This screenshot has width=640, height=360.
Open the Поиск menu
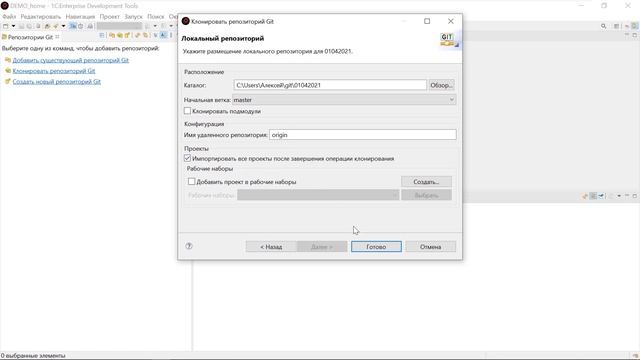(156, 17)
